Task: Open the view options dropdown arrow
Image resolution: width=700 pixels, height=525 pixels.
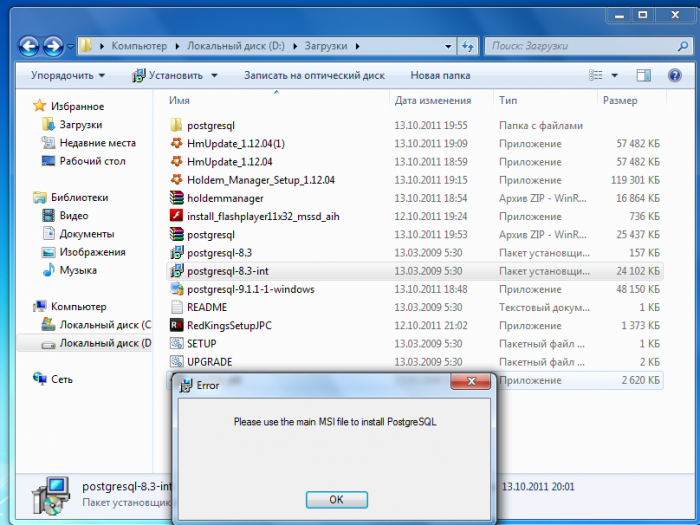Action: (615, 75)
